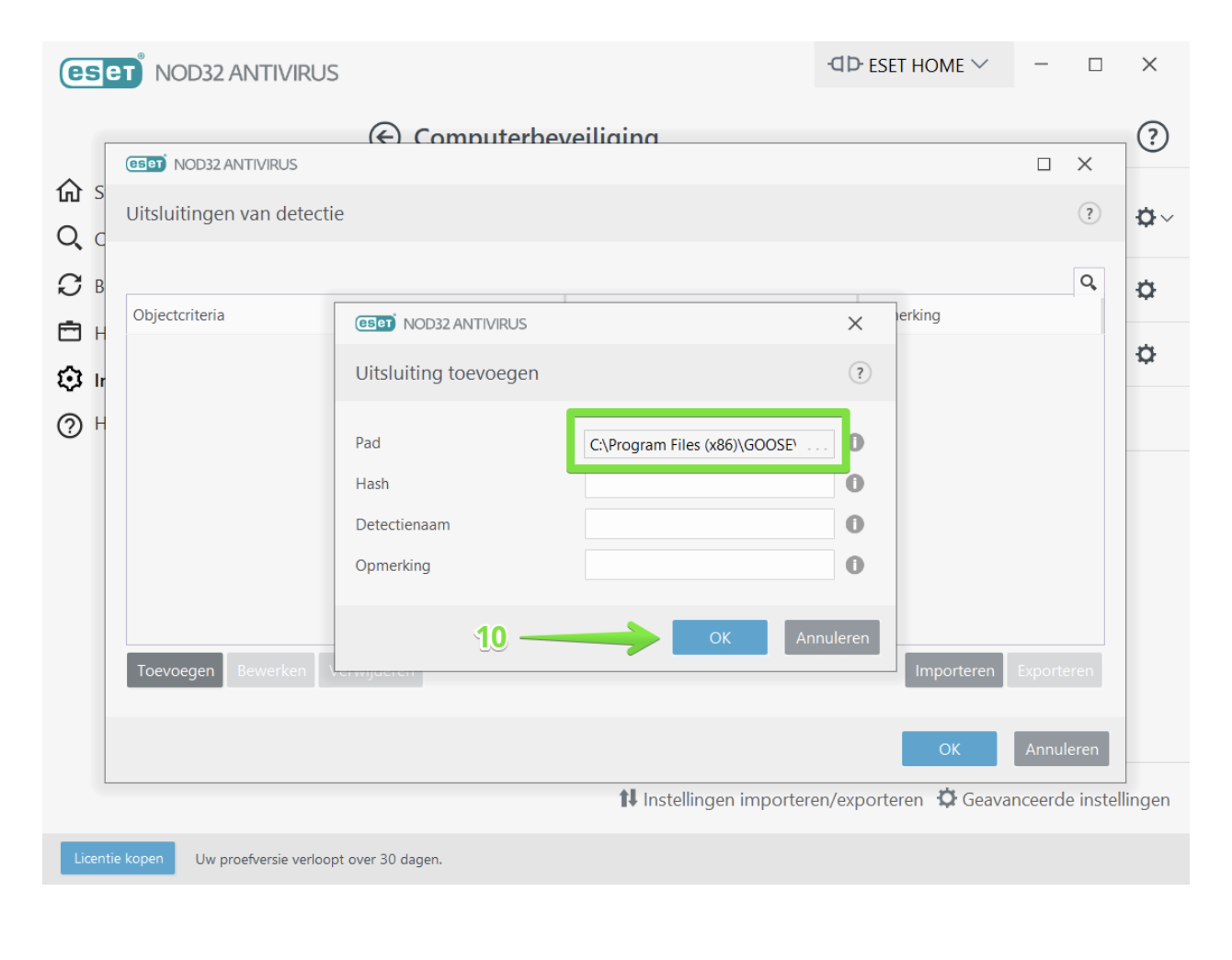Click the main window help question mark icon
The image size is (1232, 960).
tap(1152, 137)
